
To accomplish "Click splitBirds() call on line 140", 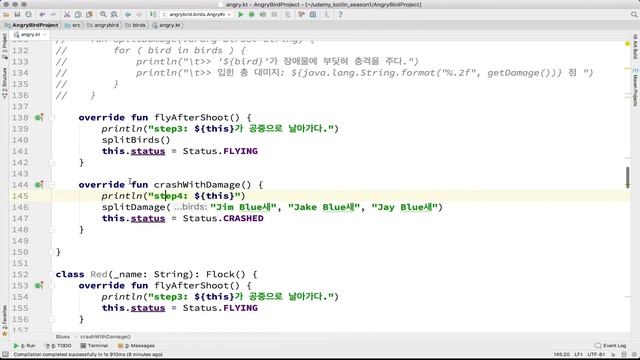I will 136,140.
